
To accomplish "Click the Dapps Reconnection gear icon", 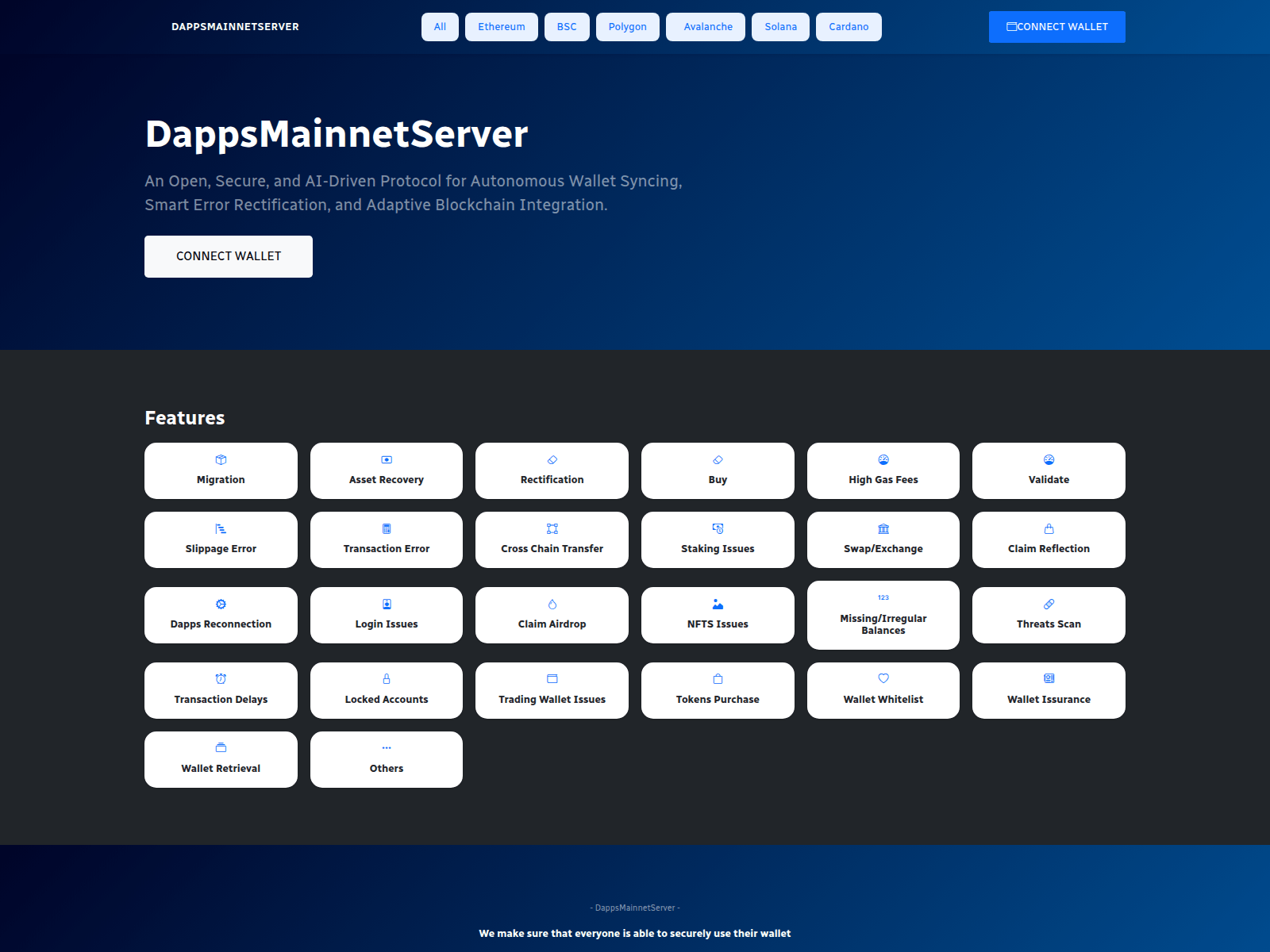I will (221, 605).
